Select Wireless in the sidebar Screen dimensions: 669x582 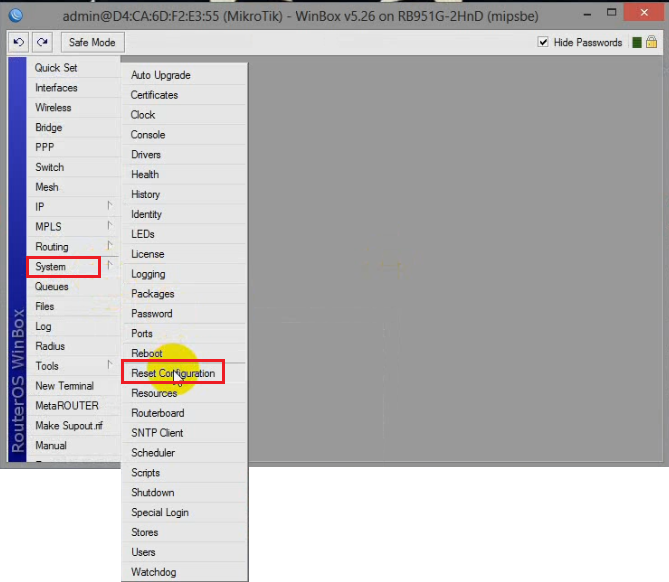click(53, 108)
